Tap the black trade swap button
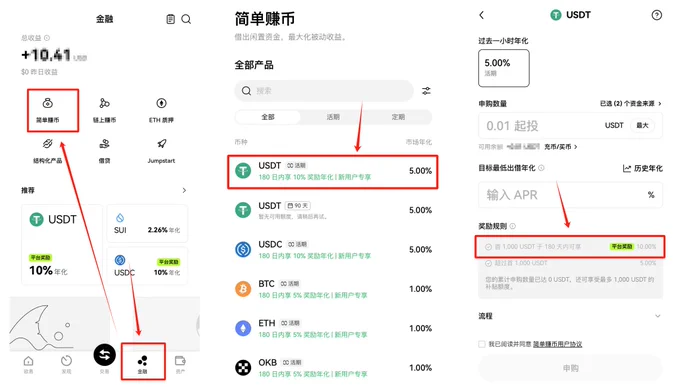 click(105, 354)
